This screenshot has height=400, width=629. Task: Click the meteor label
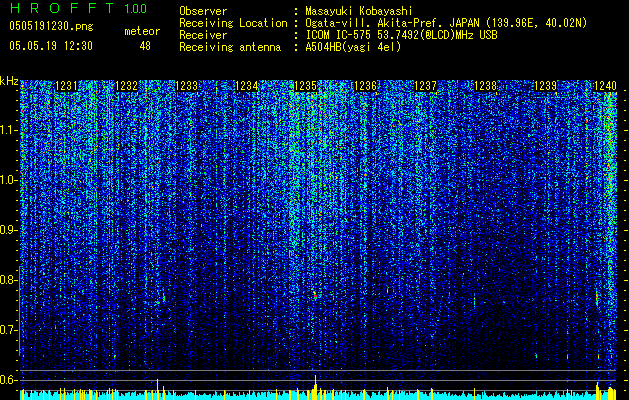coord(142,31)
